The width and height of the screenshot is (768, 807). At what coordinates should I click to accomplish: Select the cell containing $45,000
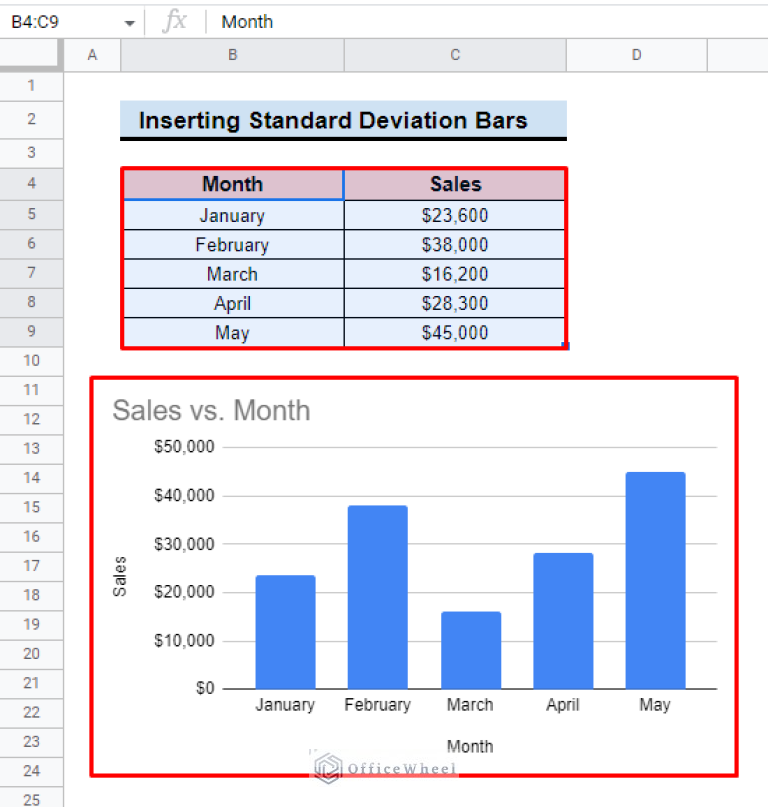click(455, 332)
